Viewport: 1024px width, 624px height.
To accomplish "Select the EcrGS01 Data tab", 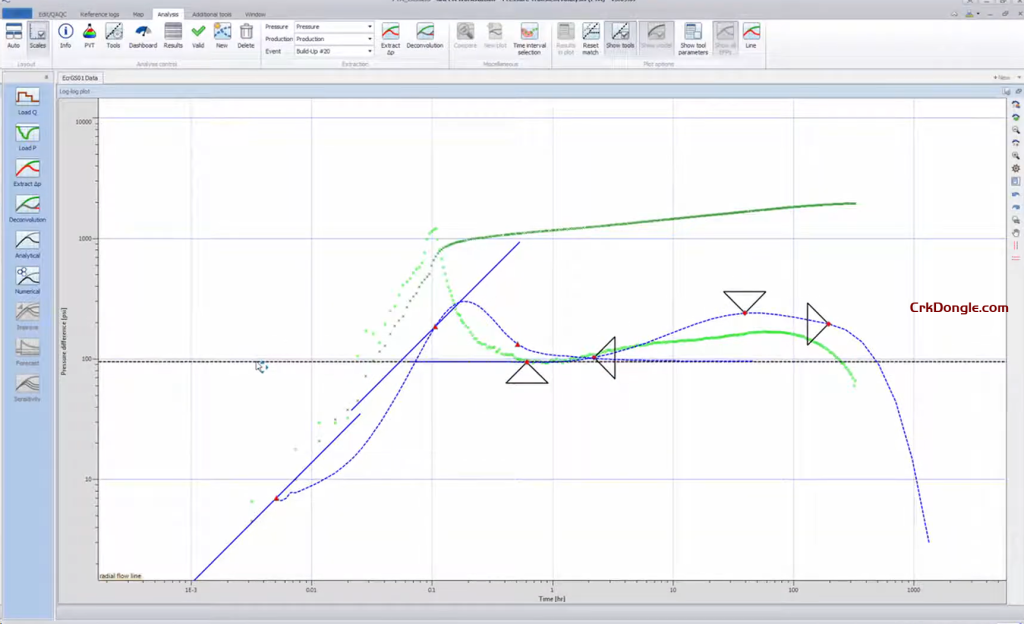I will pos(82,76).
